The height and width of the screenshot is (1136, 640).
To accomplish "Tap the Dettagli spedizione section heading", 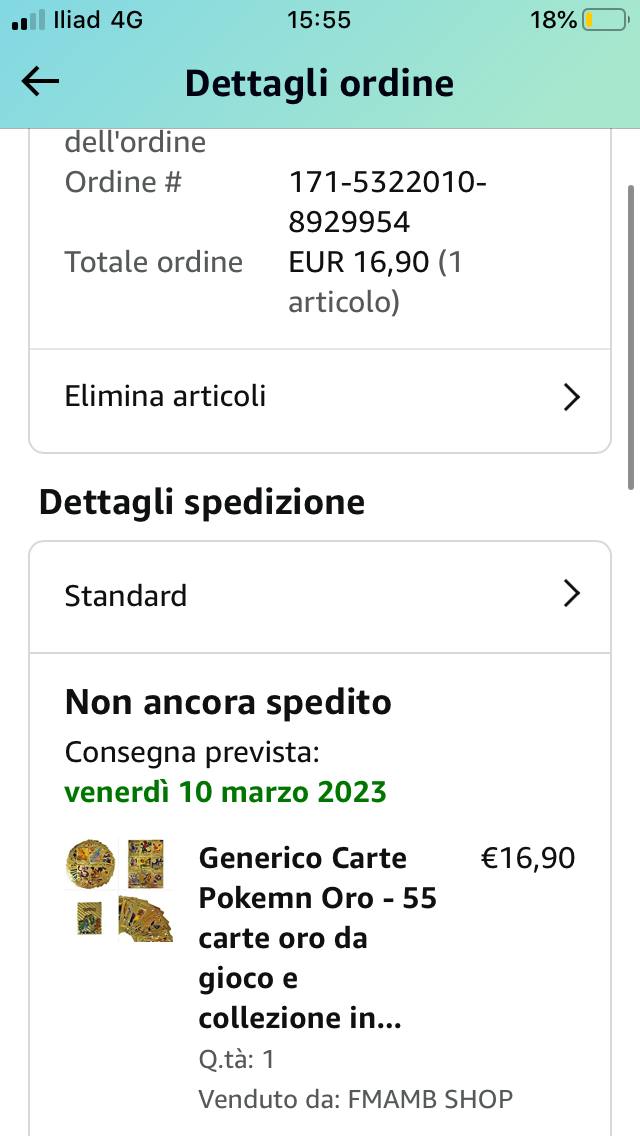I will (201, 502).
